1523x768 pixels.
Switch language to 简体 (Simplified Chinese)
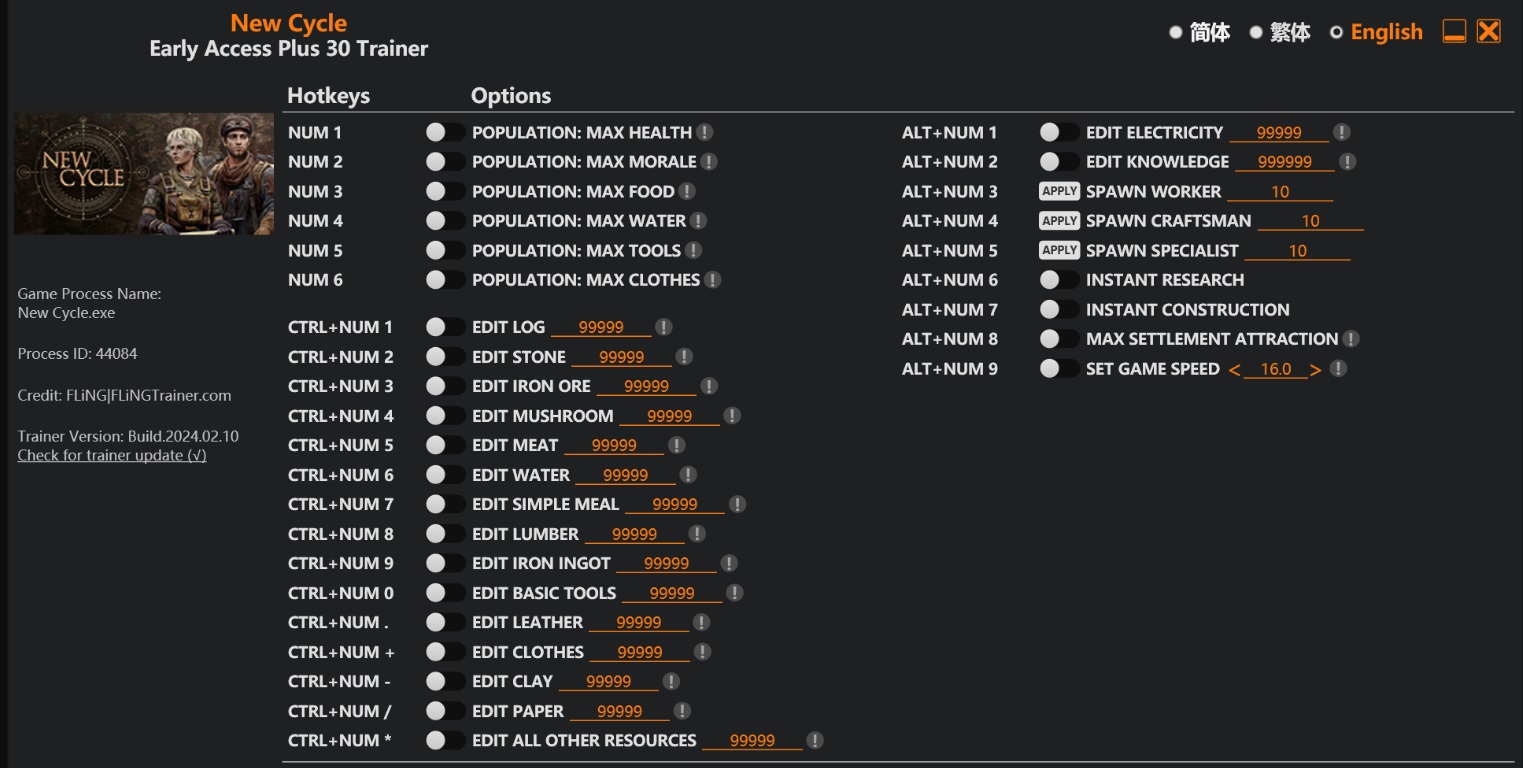1176,33
